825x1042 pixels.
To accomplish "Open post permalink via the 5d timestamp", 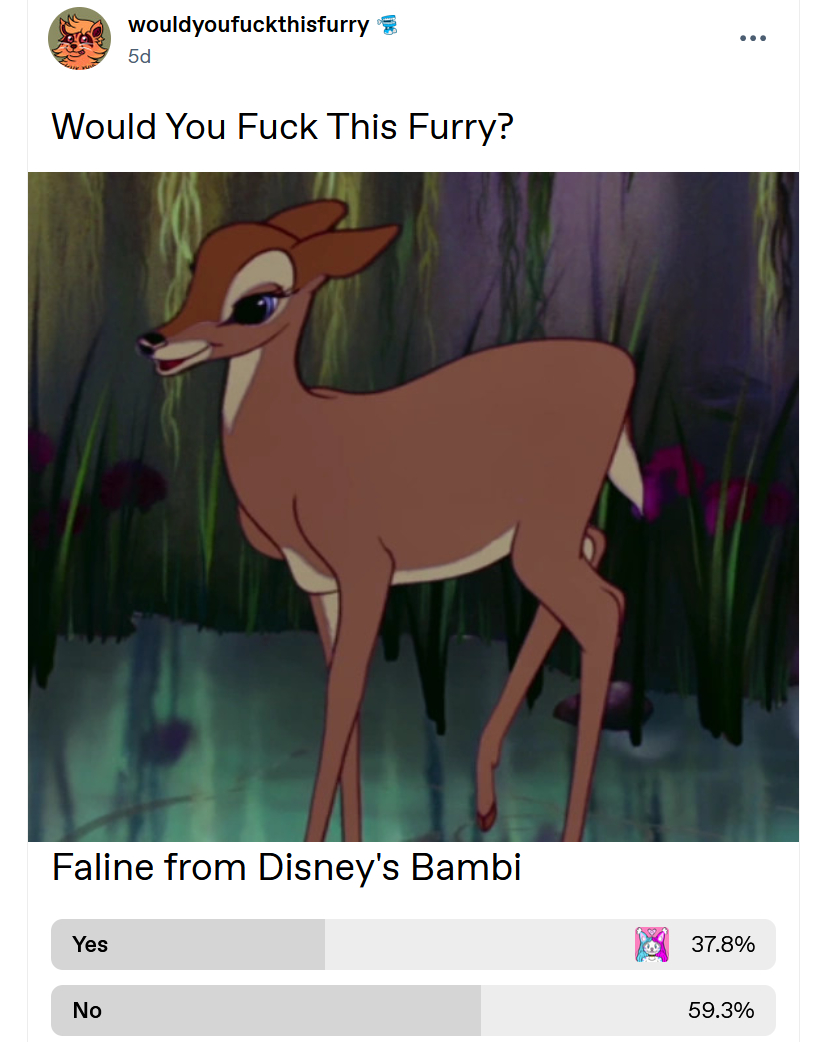I will point(139,56).
